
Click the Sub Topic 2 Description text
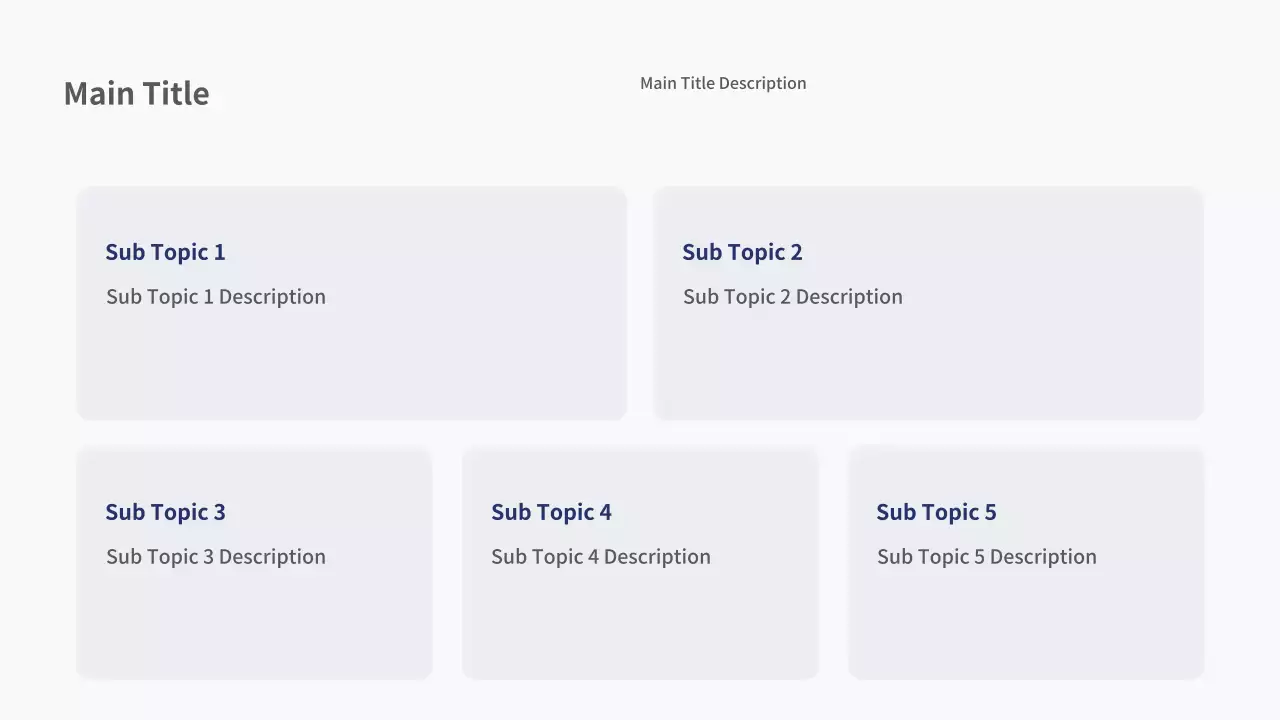point(792,297)
